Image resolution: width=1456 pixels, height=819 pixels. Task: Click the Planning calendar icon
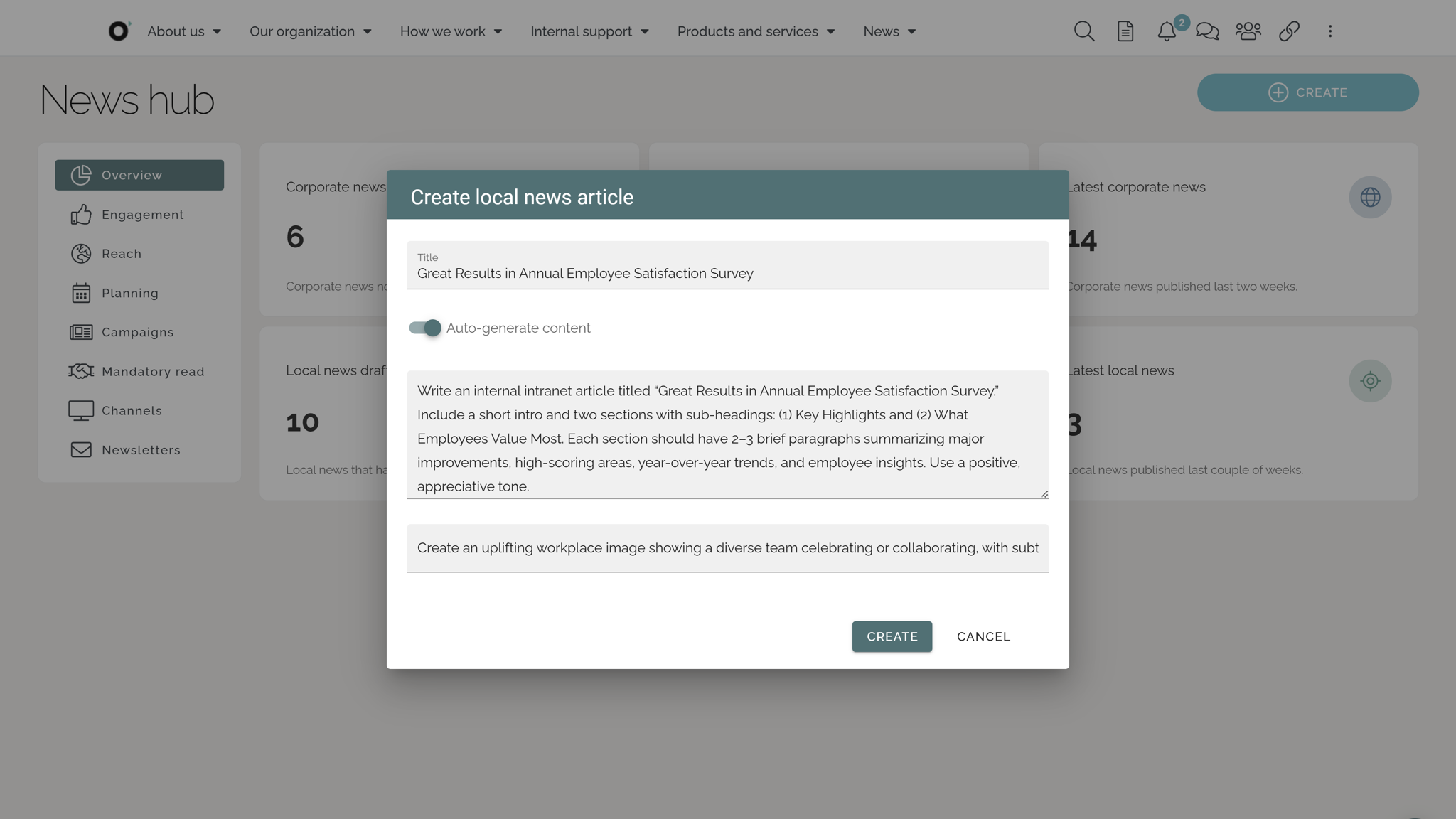81,293
